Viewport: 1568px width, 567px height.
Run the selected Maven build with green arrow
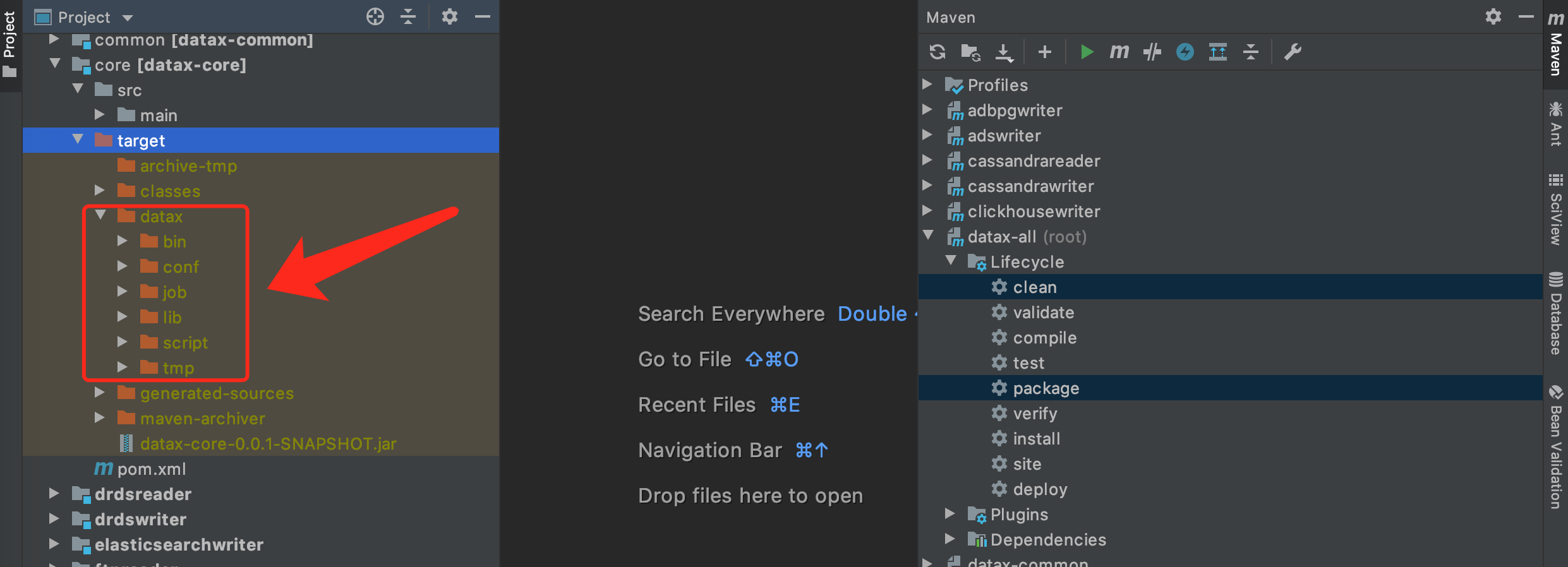pos(1087,52)
